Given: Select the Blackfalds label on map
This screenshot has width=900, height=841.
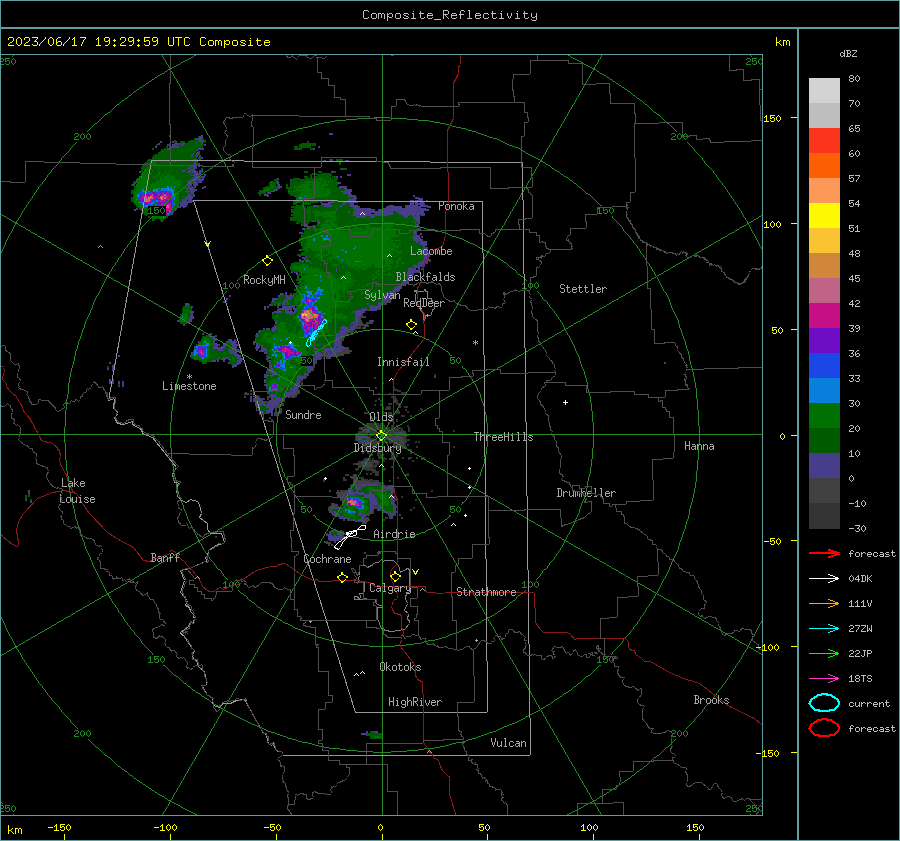Looking at the screenshot, I should [425, 277].
